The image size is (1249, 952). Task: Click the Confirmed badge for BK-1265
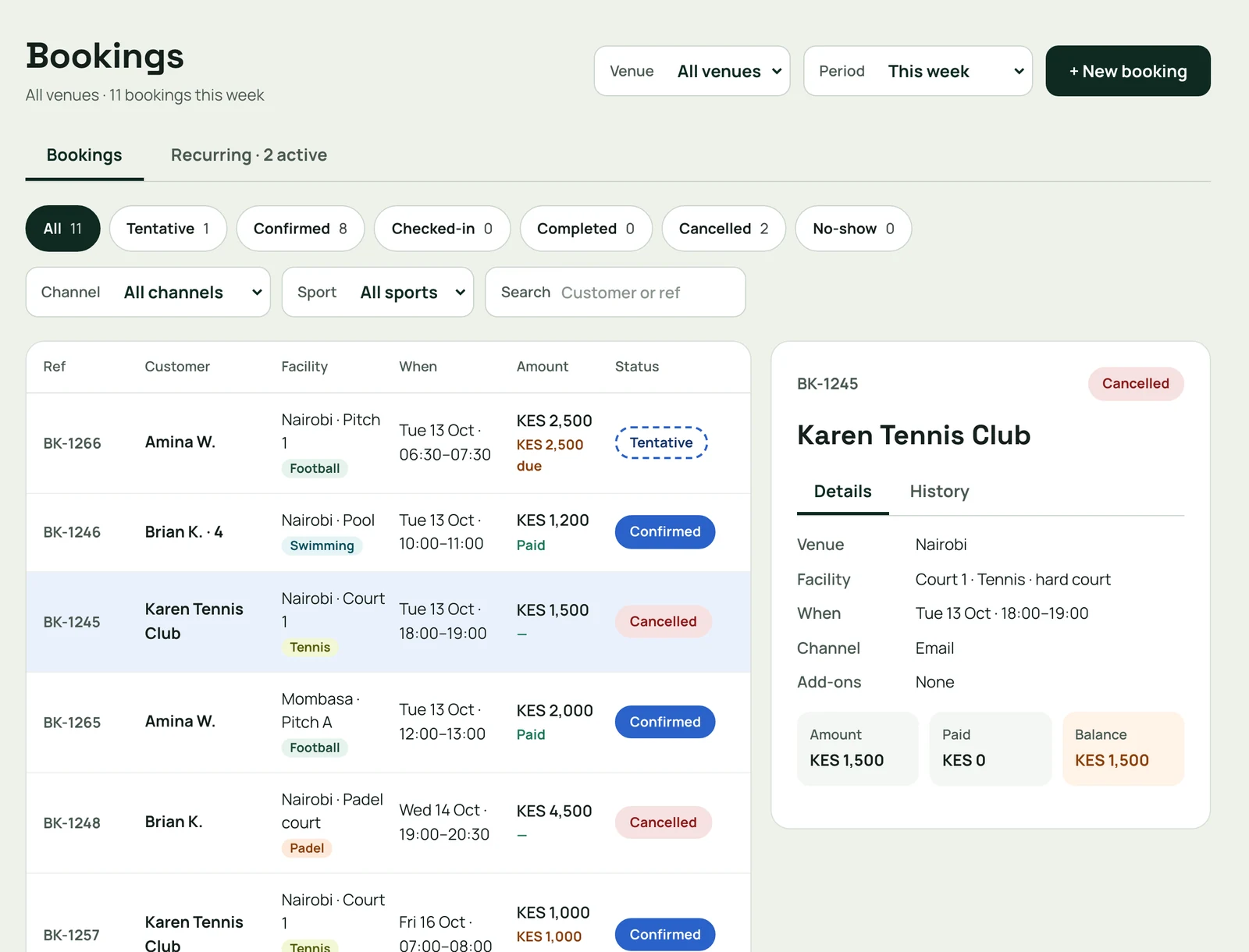point(665,722)
